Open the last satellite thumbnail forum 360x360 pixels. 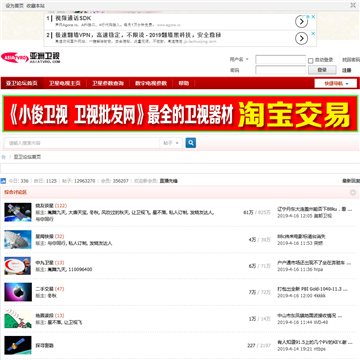click(x=18, y=345)
